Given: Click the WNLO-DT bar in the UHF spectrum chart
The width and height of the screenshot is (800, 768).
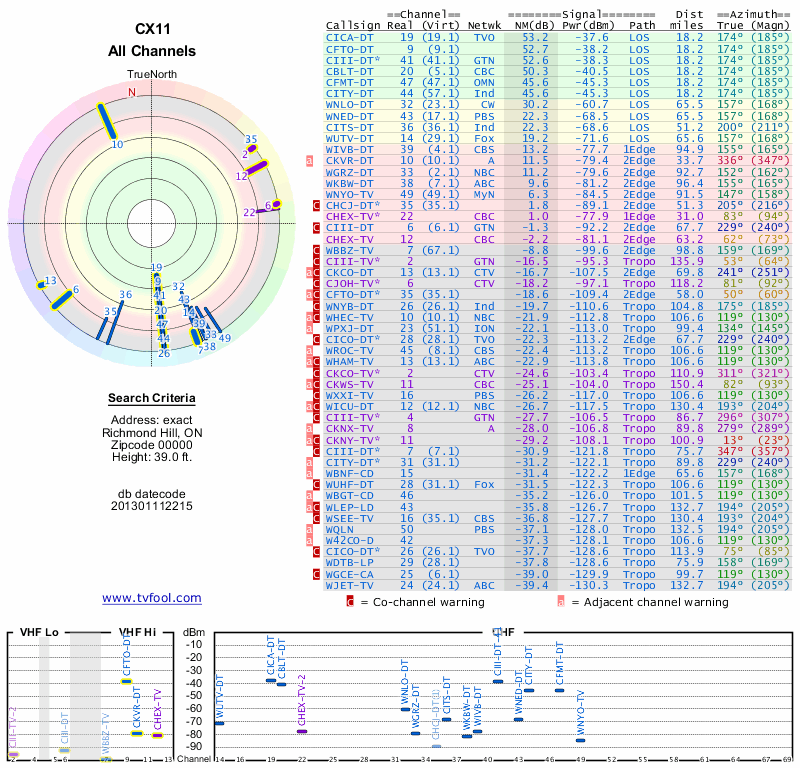Looking at the screenshot, I should (406, 709).
